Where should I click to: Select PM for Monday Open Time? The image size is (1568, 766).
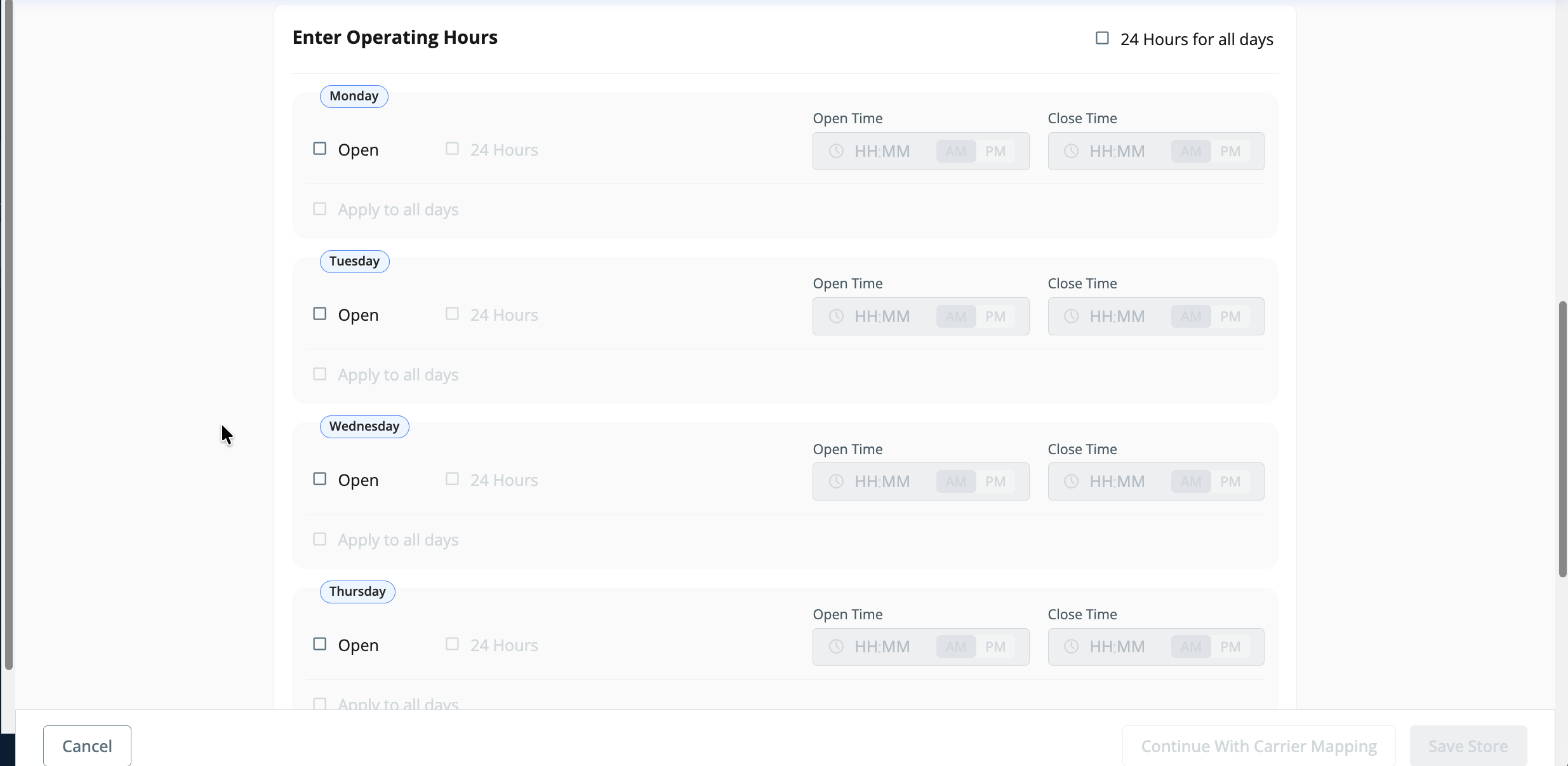tap(995, 151)
